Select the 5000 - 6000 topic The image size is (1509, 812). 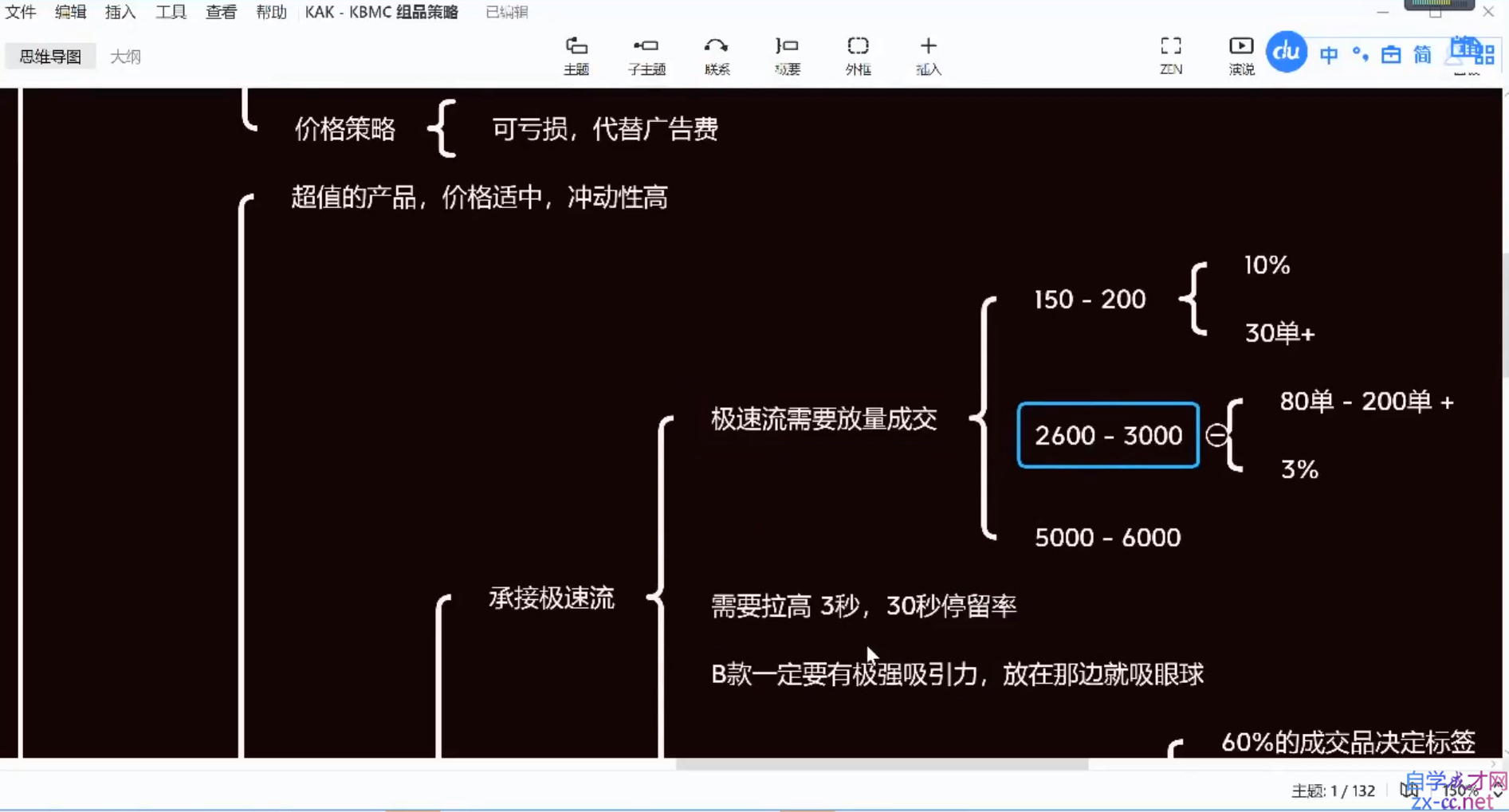tap(1107, 537)
